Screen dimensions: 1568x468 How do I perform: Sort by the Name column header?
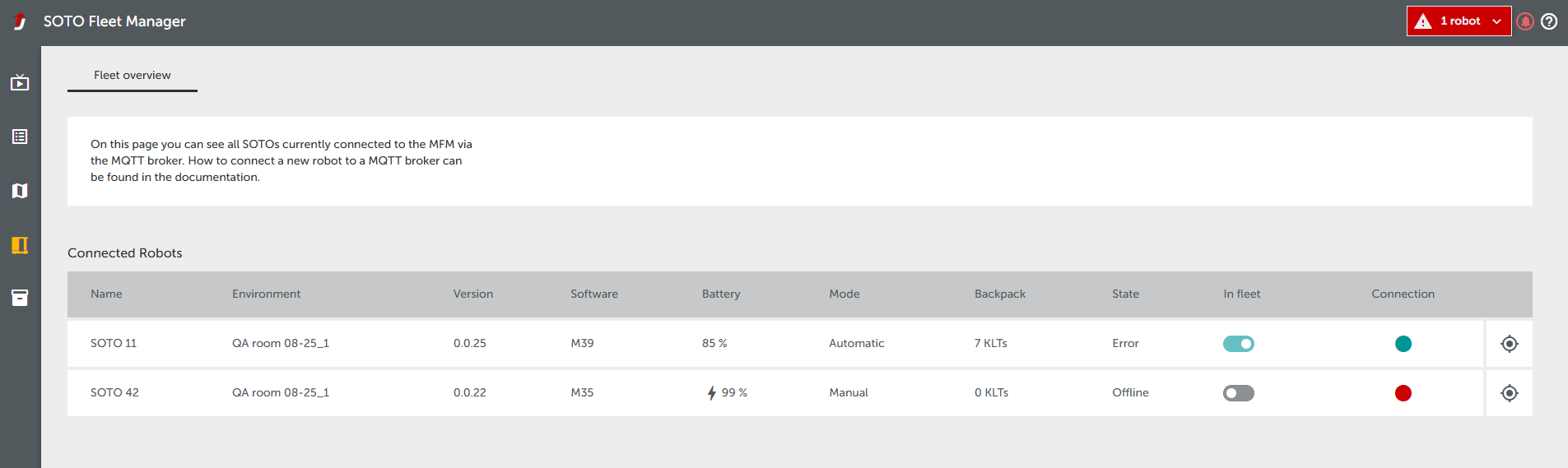pos(106,294)
